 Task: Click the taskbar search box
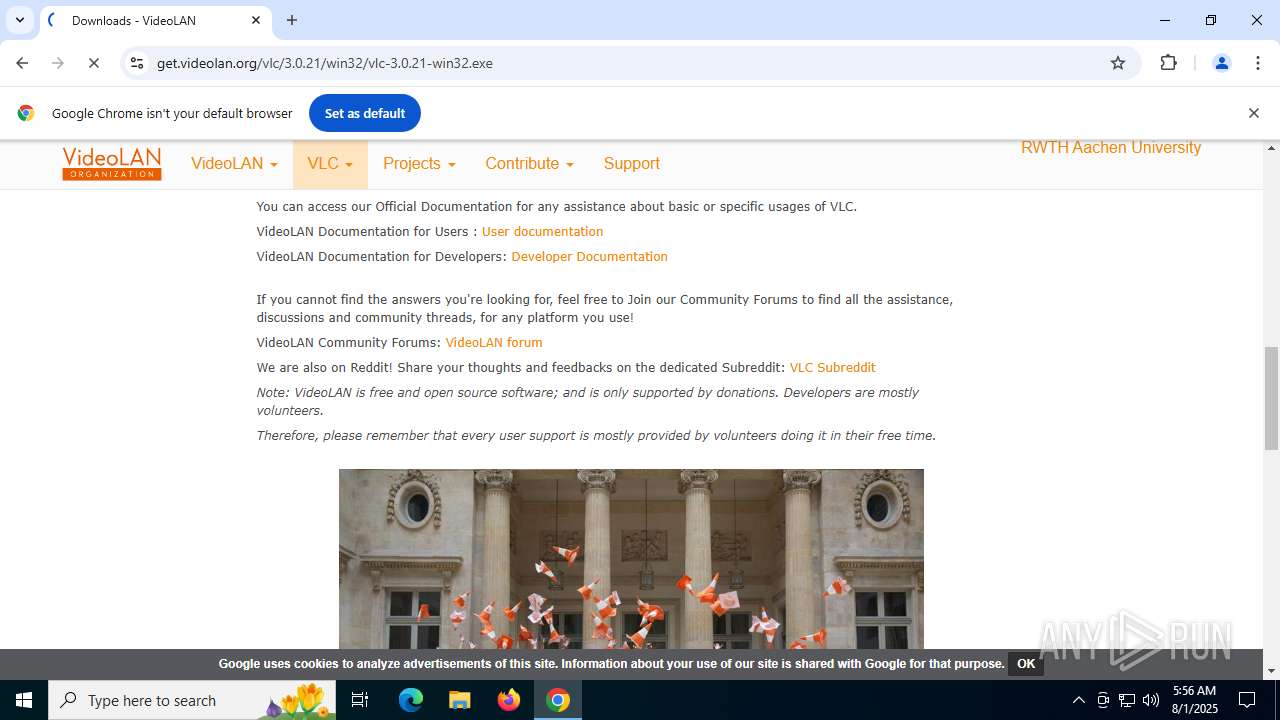192,700
